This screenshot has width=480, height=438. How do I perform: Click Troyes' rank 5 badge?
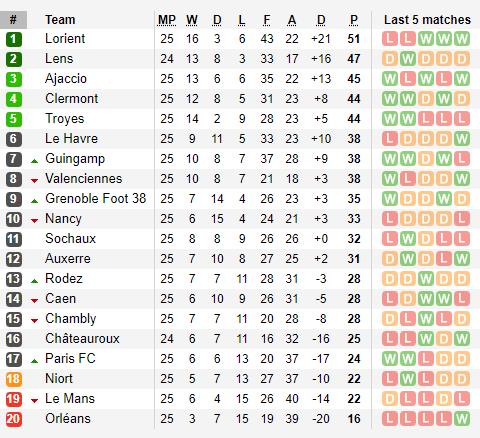(x=14, y=119)
